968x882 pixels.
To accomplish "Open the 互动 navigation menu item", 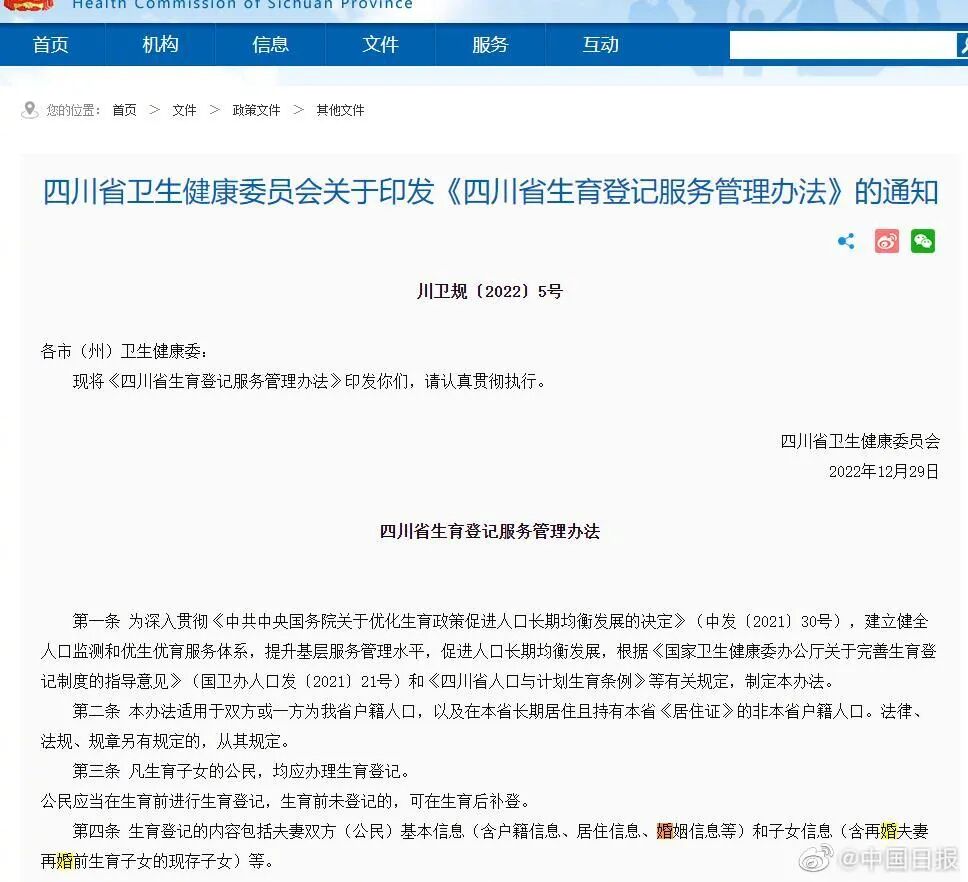I will (x=601, y=44).
